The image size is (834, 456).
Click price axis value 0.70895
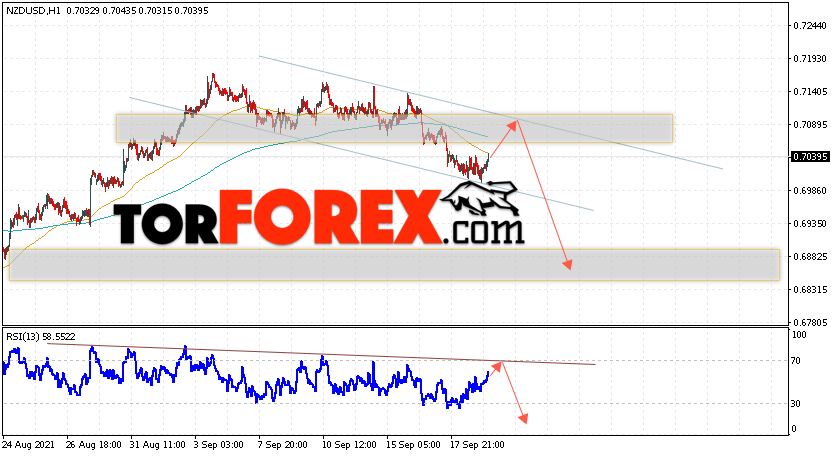click(x=810, y=125)
